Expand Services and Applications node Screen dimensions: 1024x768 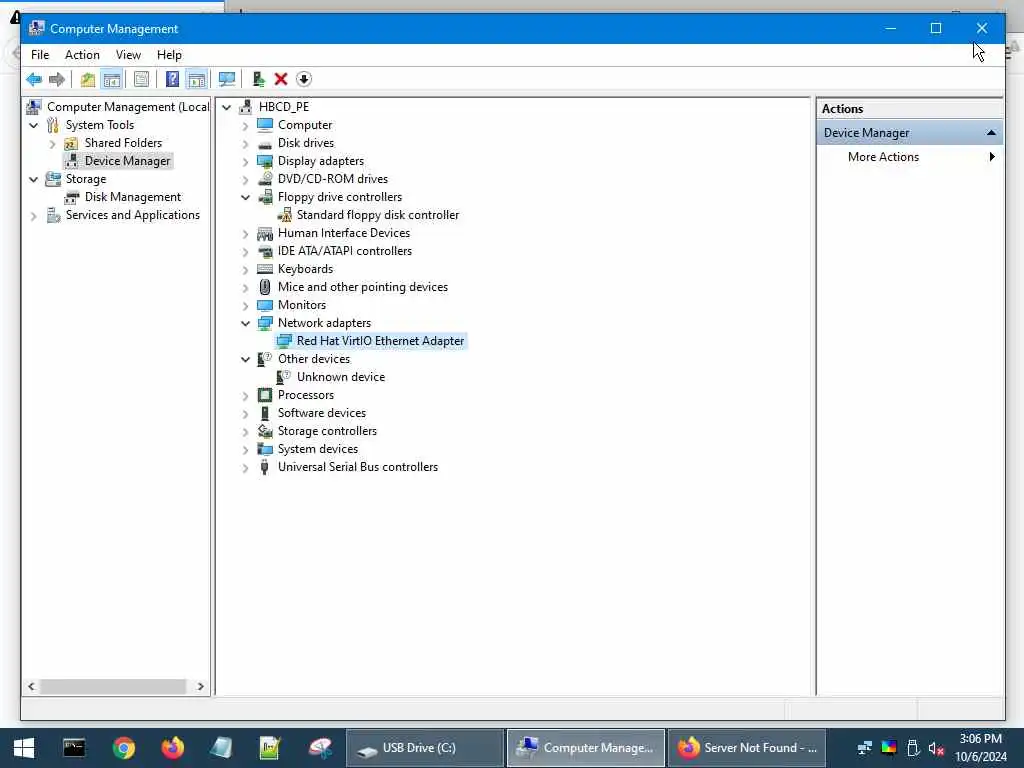click(34, 216)
